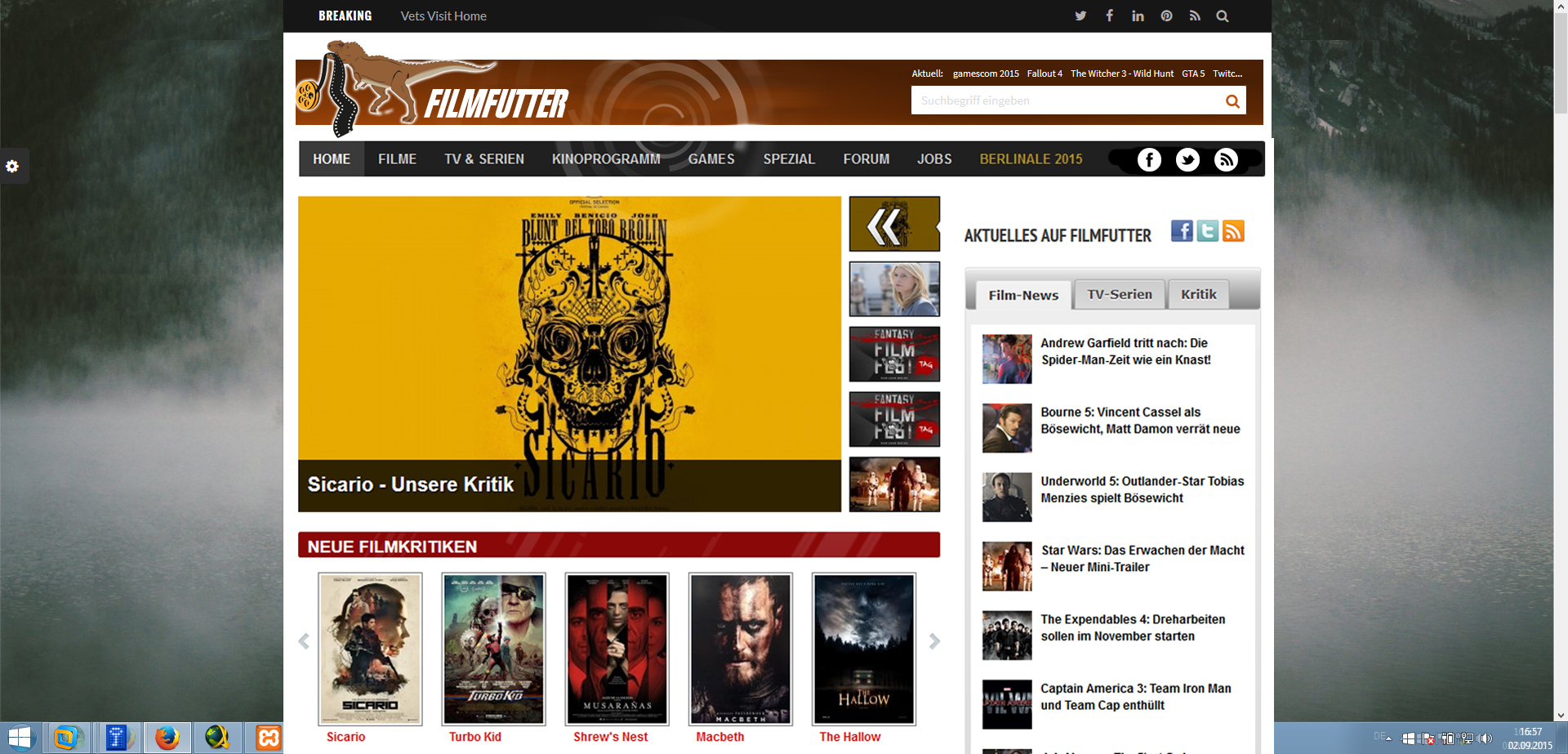The height and width of the screenshot is (754, 1568).
Task: Click the LinkedIn icon in top bar
Action: click(1138, 16)
